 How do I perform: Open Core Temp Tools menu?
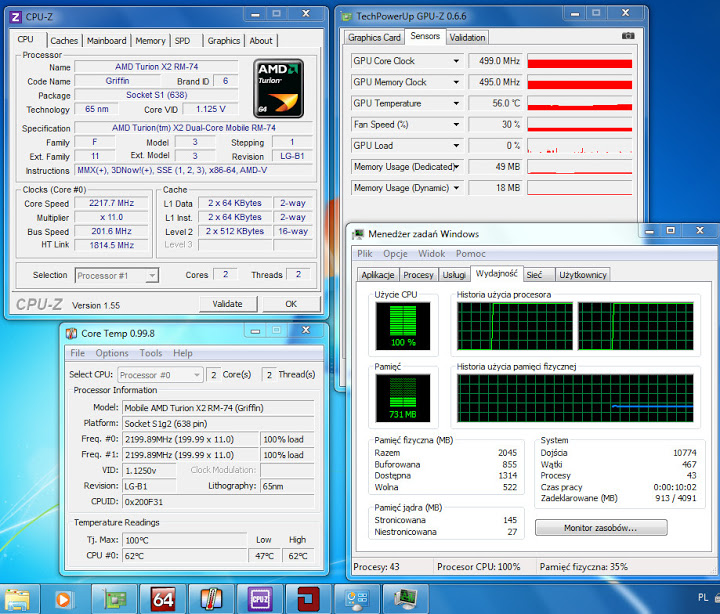pos(151,353)
